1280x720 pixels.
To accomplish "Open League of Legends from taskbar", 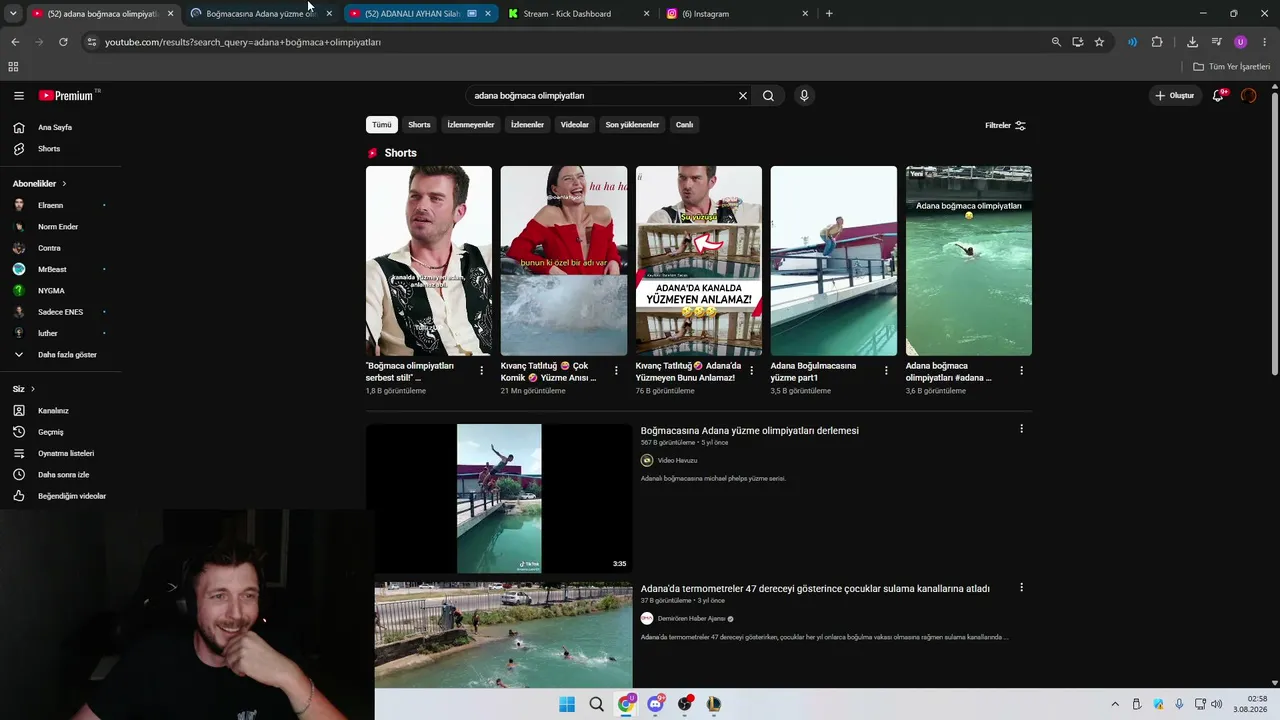I will click(x=714, y=704).
